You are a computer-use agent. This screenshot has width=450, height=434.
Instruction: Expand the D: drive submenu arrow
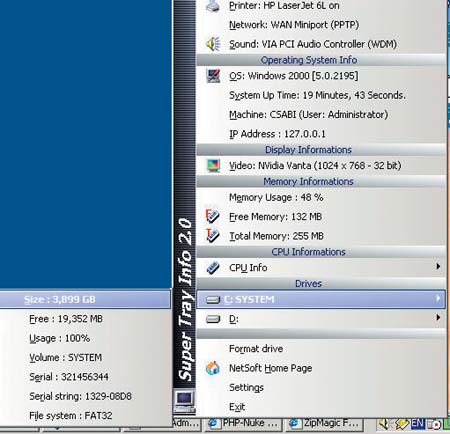[438, 317]
